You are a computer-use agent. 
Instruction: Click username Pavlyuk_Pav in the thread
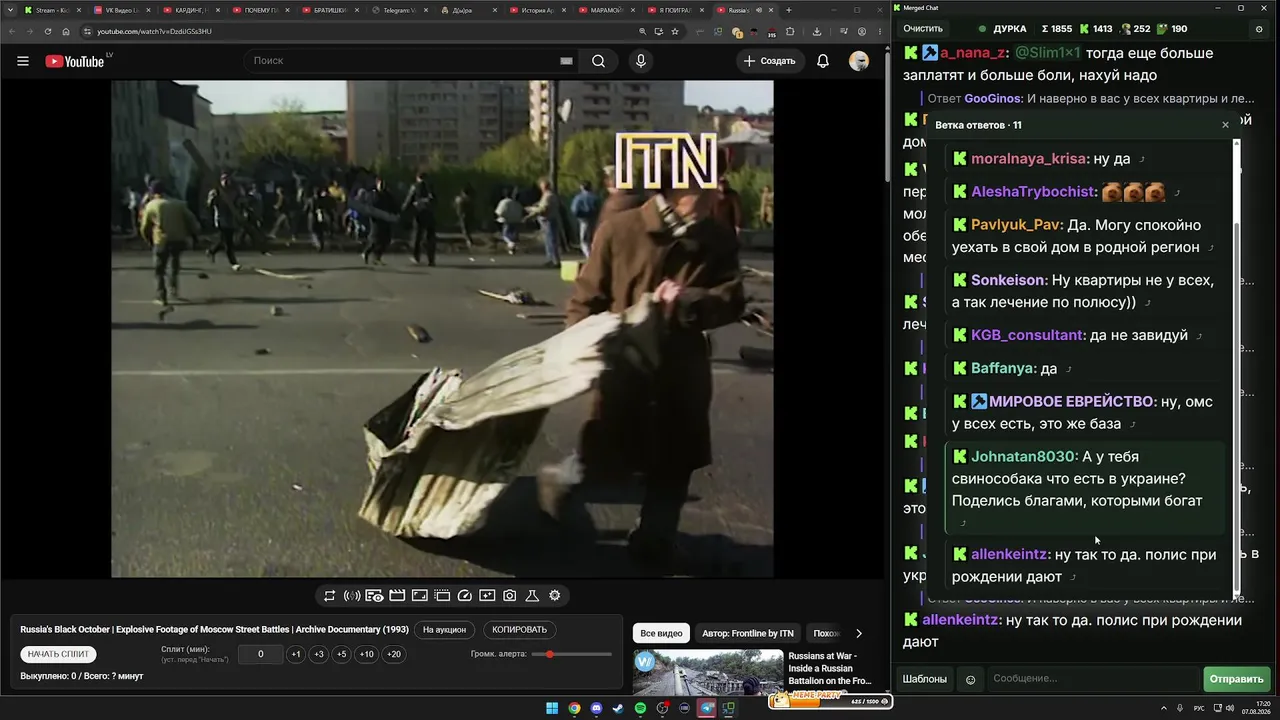pyautogui.click(x=1017, y=225)
